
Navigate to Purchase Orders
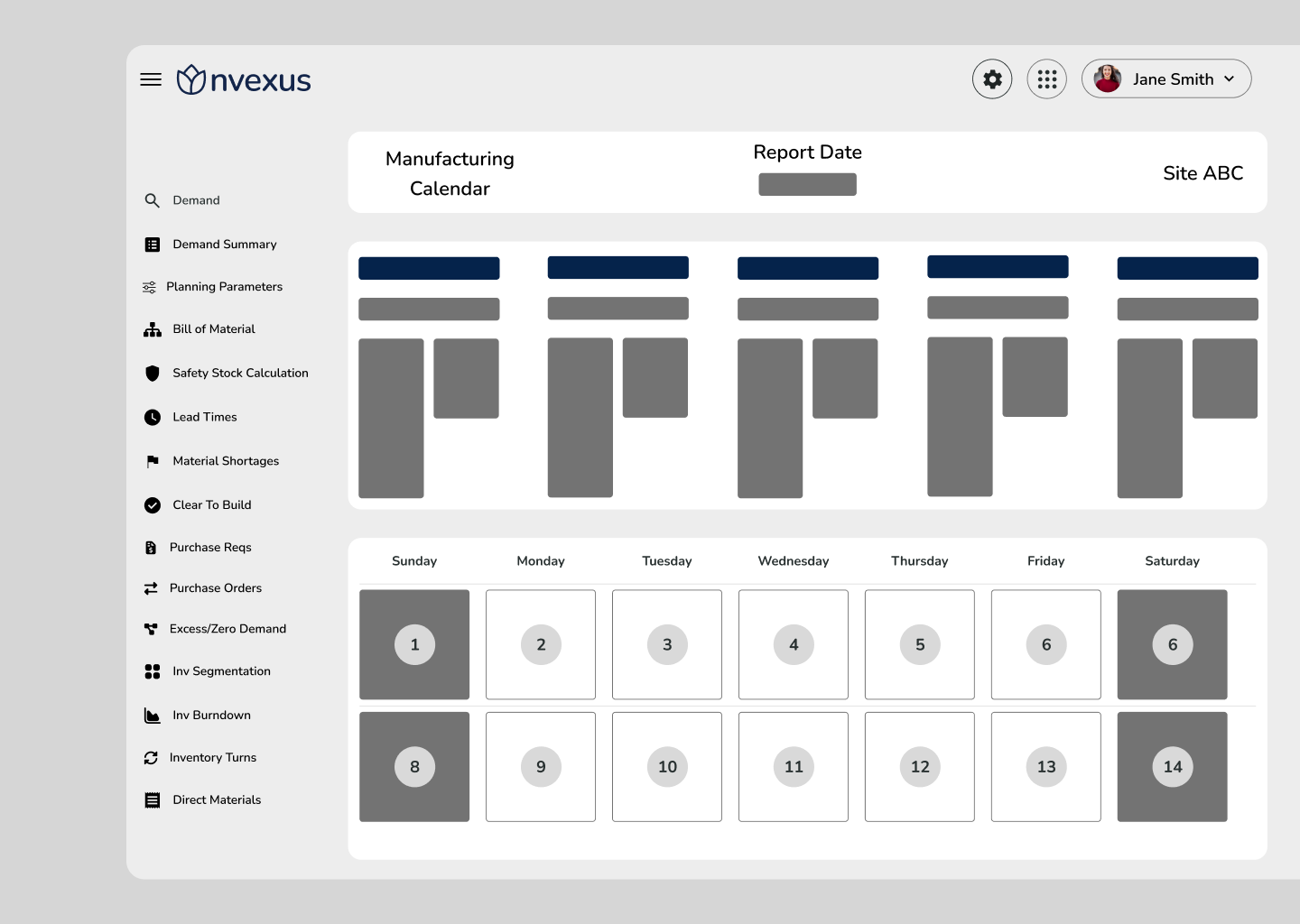tap(216, 588)
